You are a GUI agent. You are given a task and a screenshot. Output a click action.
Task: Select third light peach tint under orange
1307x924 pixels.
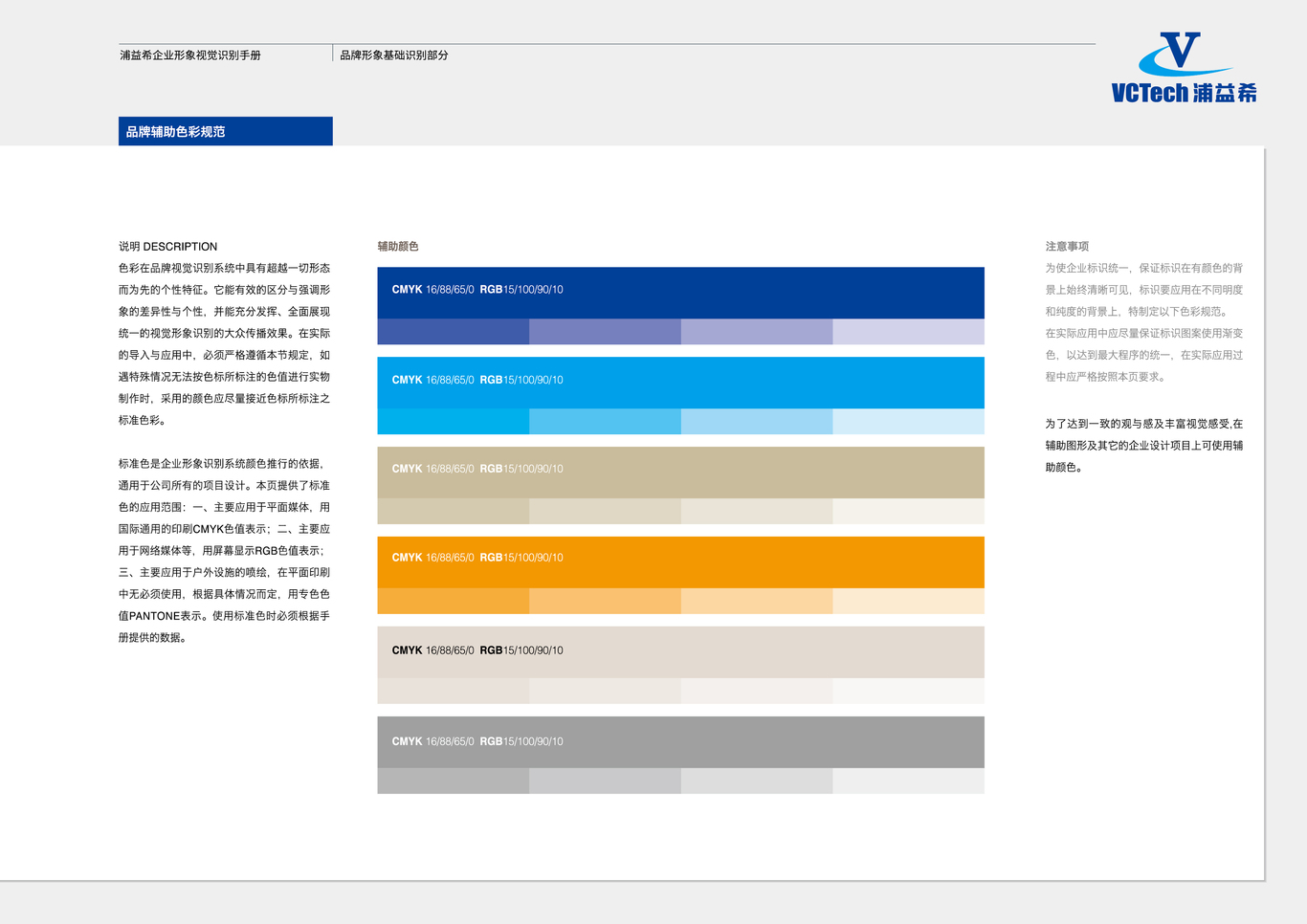coord(757,601)
